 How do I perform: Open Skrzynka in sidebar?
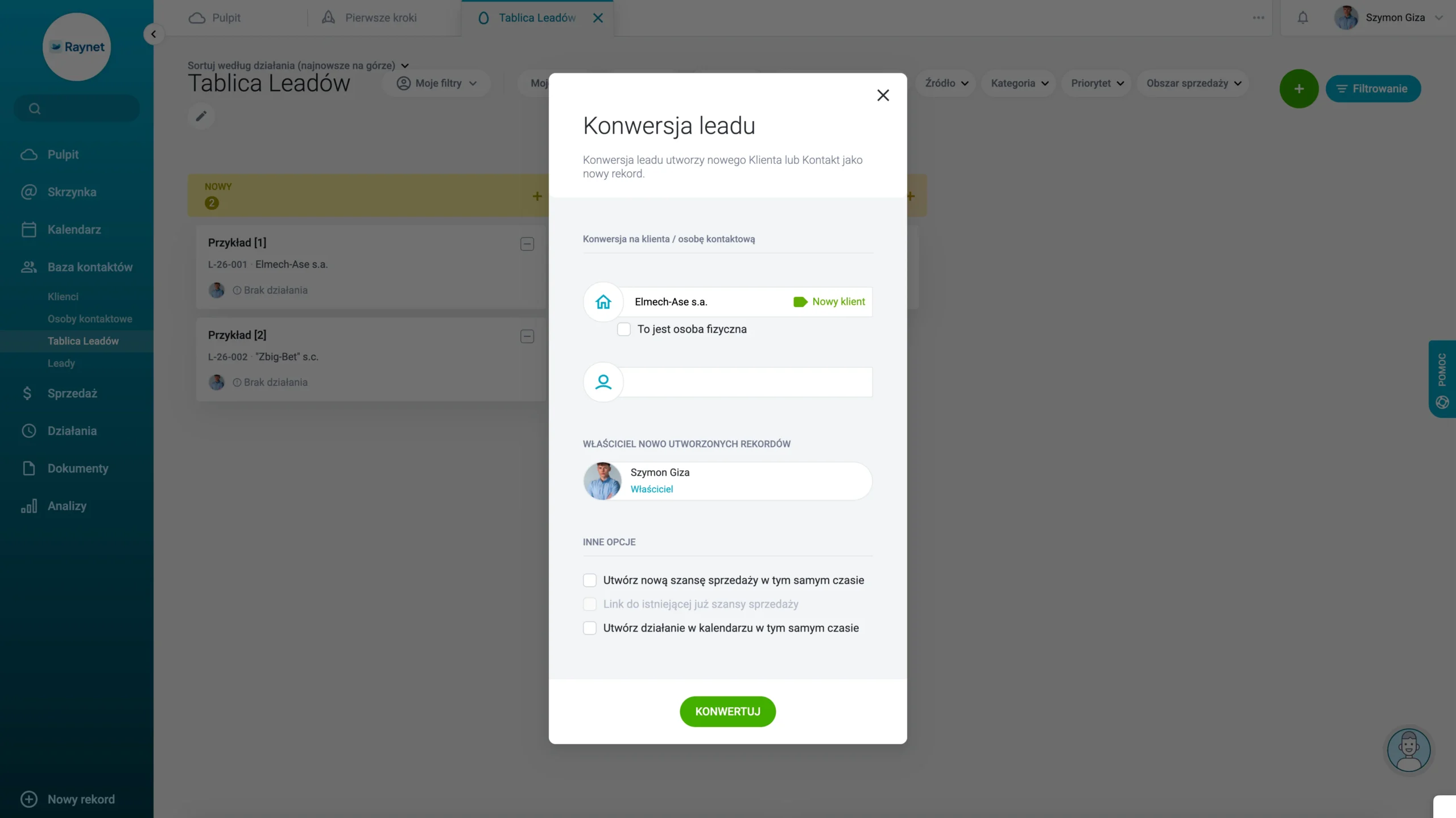pos(72,192)
